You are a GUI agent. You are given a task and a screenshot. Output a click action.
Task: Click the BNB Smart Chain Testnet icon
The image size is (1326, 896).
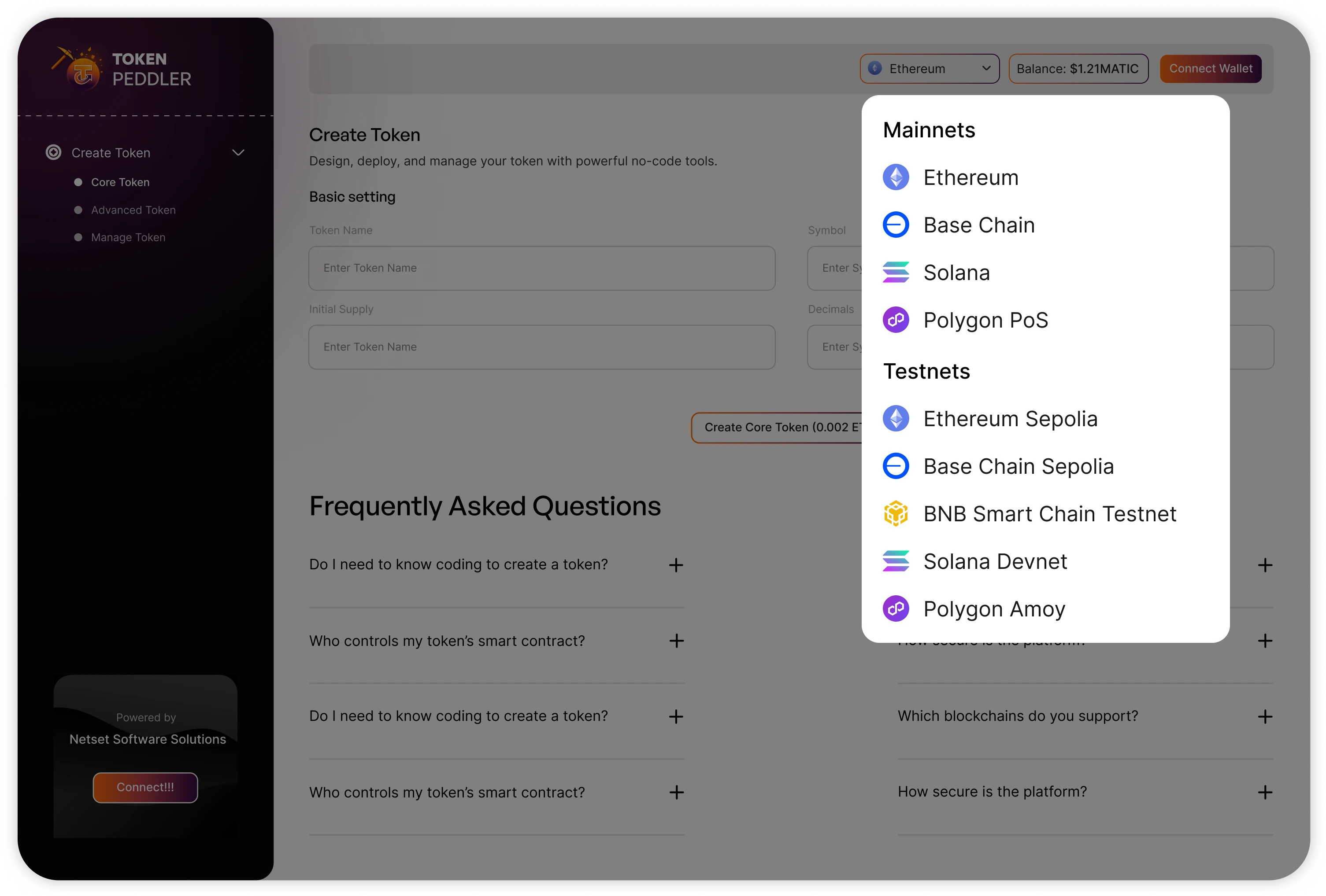[x=896, y=514]
